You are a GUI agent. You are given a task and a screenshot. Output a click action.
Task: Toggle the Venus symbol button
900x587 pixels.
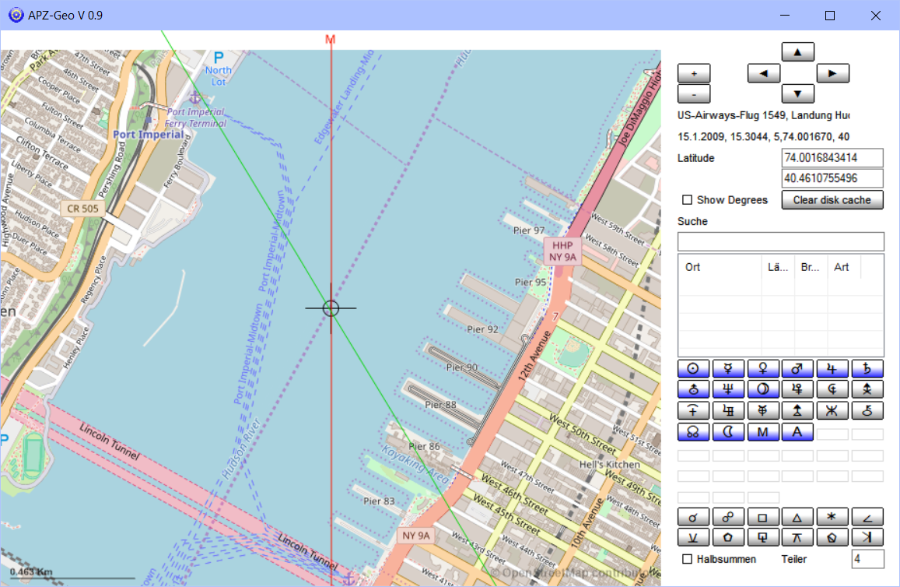pyautogui.click(x=763, y=369)
